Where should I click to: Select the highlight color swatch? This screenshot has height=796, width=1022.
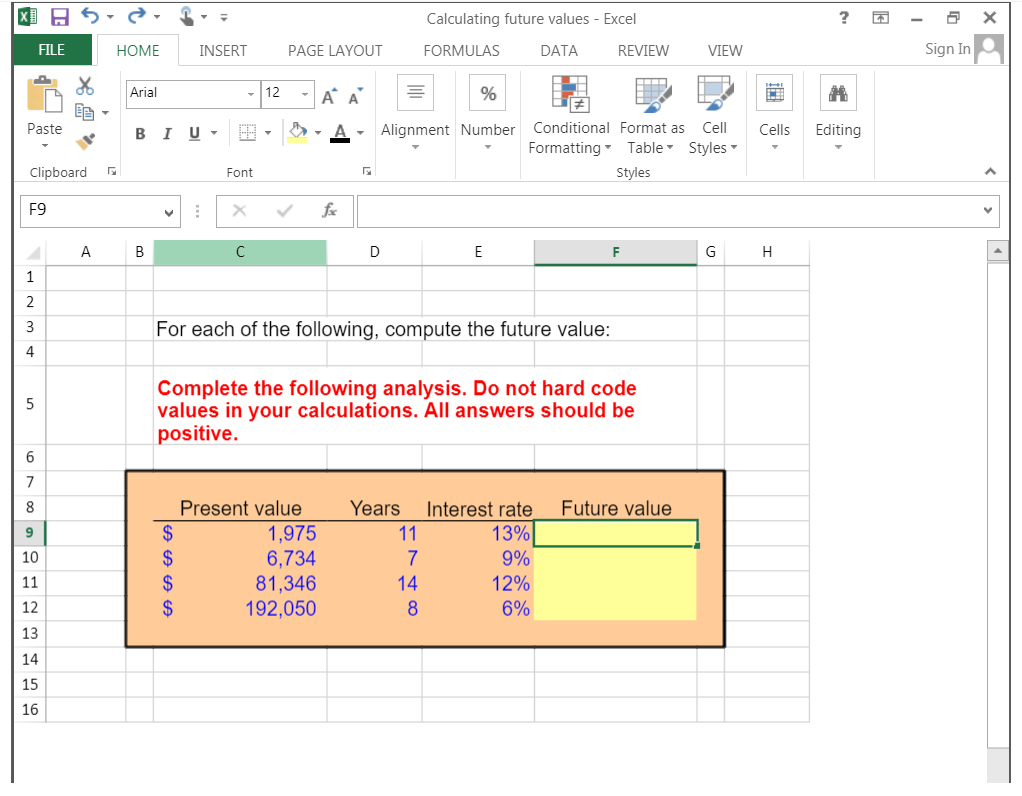(299, 138)
